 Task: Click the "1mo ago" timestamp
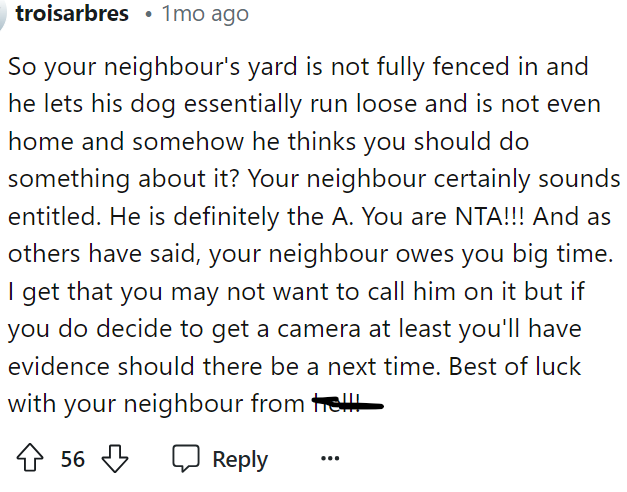(204, 15)
